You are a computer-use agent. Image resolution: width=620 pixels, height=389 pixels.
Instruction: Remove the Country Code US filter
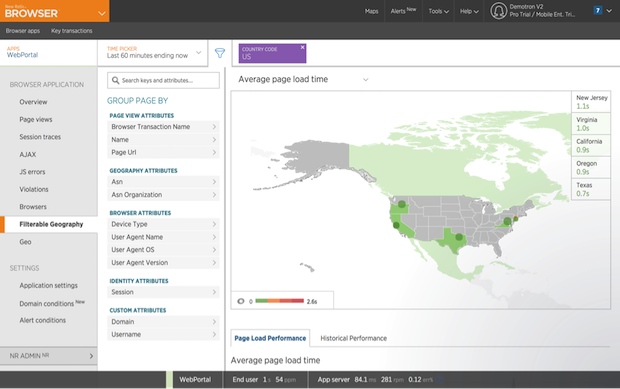[x=302, y=47]
